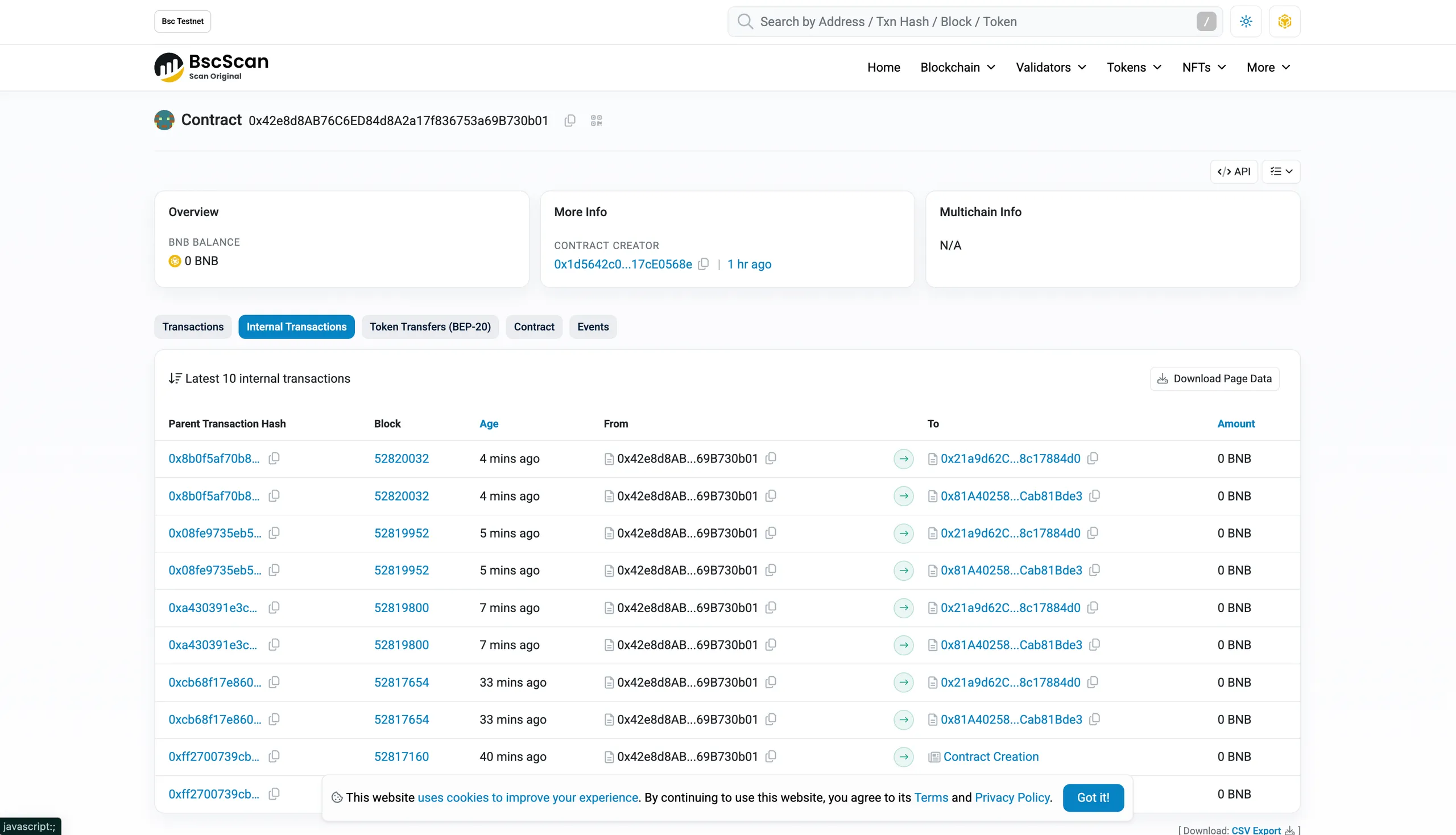Open the BNB gas tracker icon
1456x835 pixels.
[1285, 21]
